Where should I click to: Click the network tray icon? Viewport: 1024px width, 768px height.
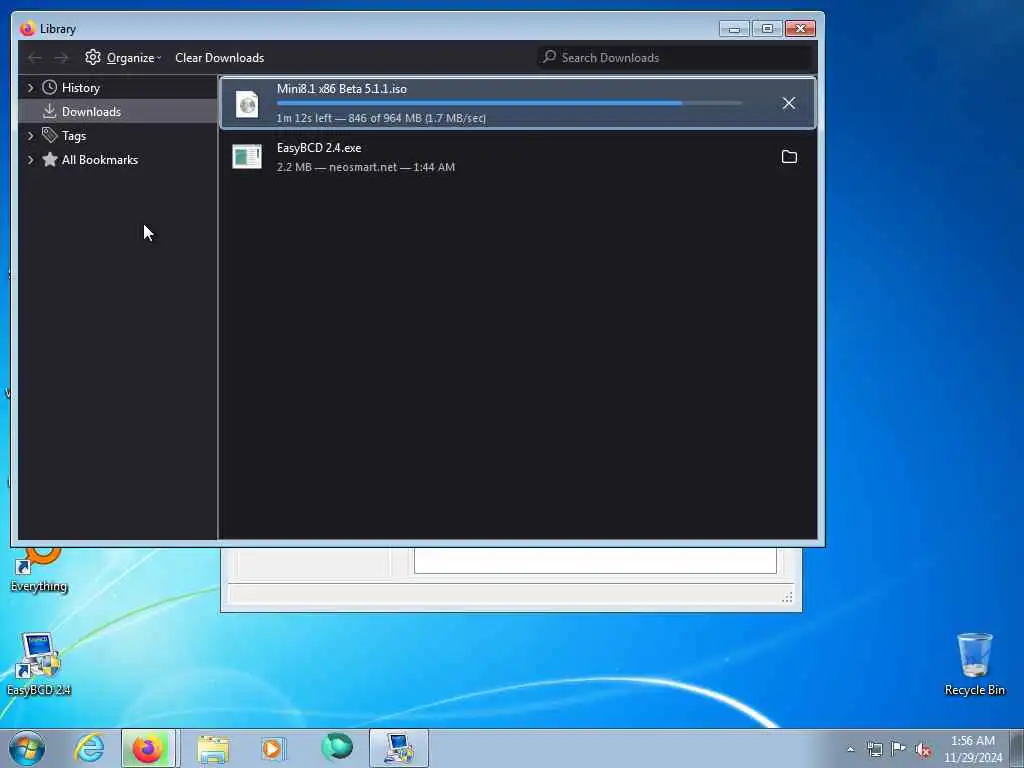(x=874, y=749)
